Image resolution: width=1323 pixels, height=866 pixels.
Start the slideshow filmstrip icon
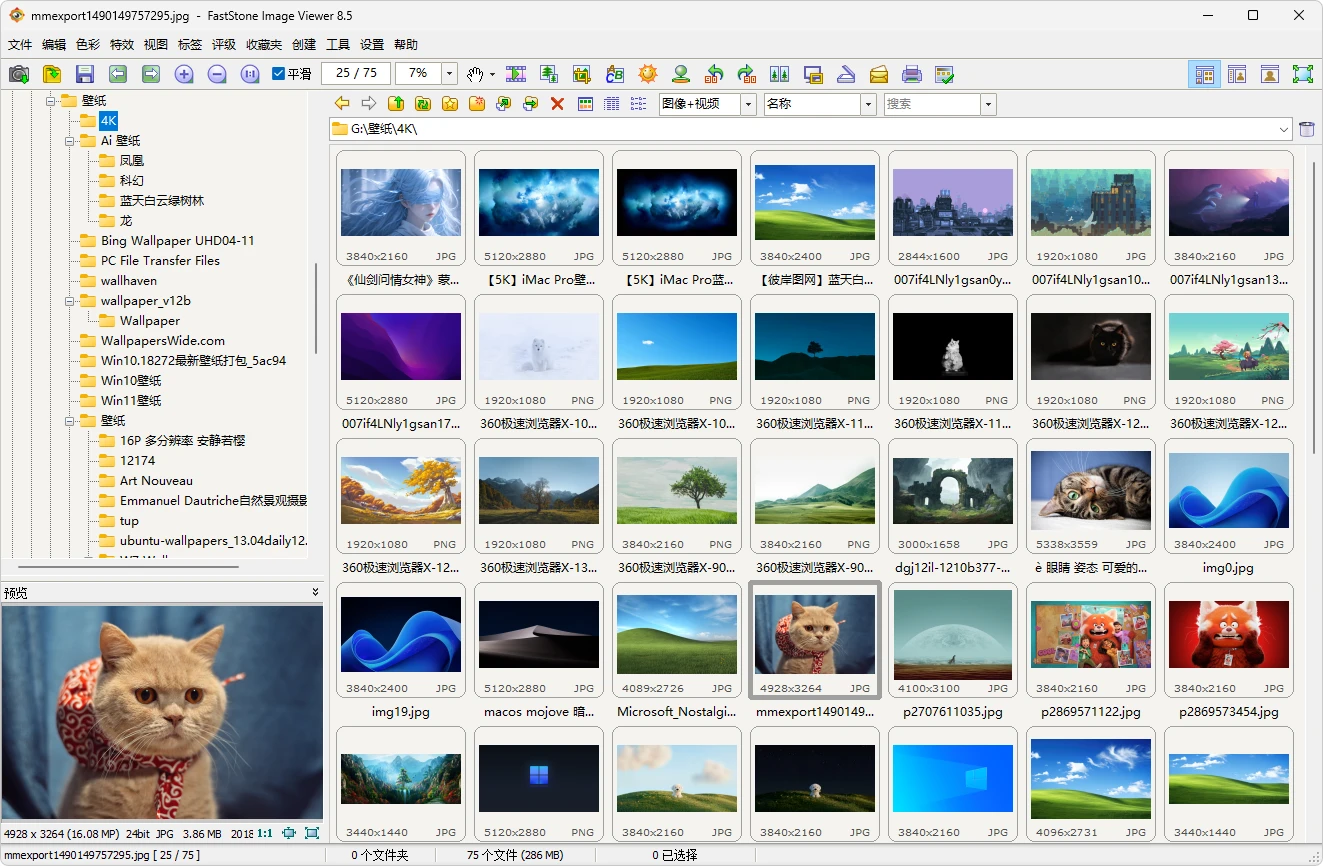click(x=516, y=74)
